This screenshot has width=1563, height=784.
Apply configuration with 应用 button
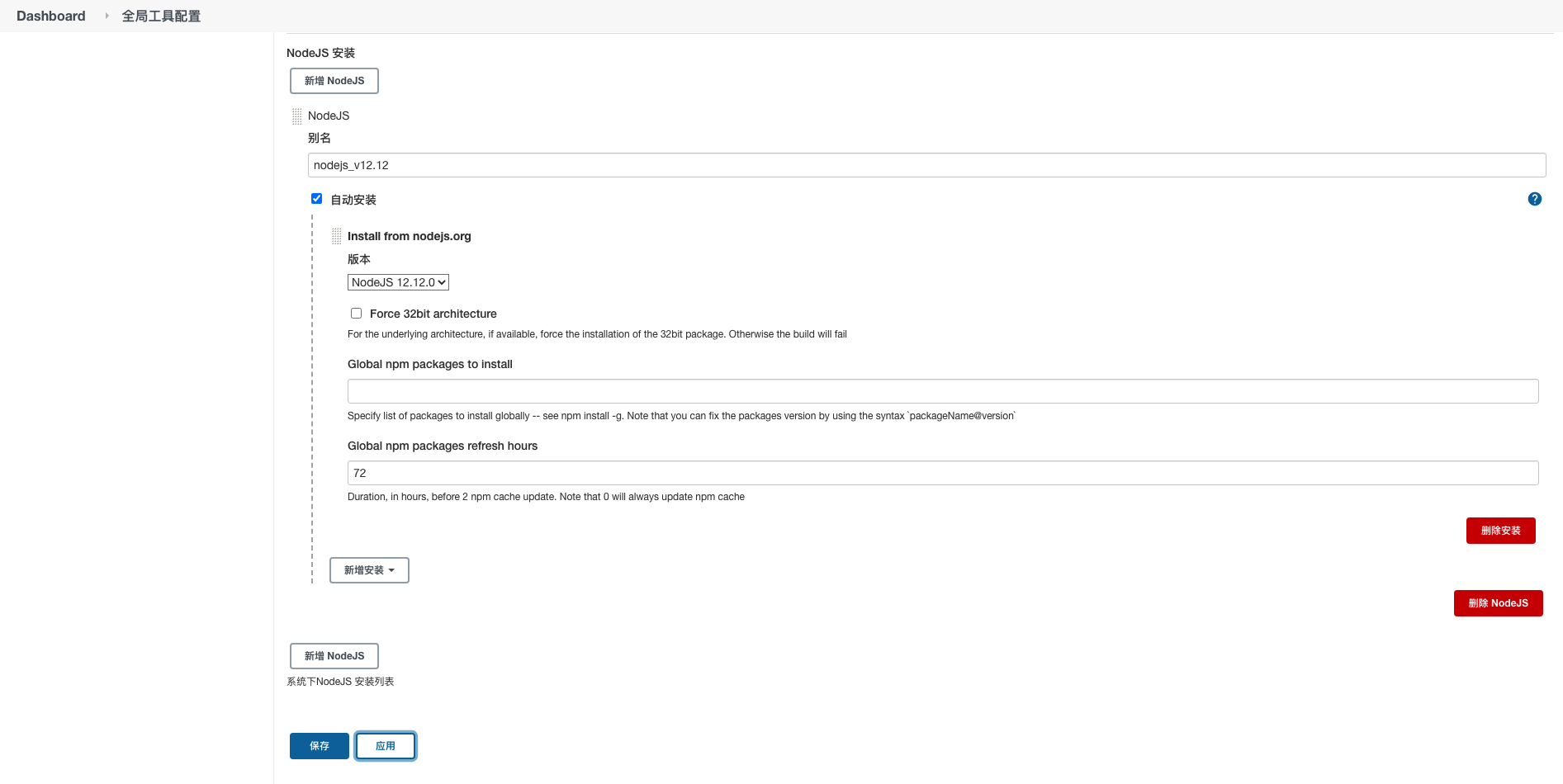pos(386,746)
